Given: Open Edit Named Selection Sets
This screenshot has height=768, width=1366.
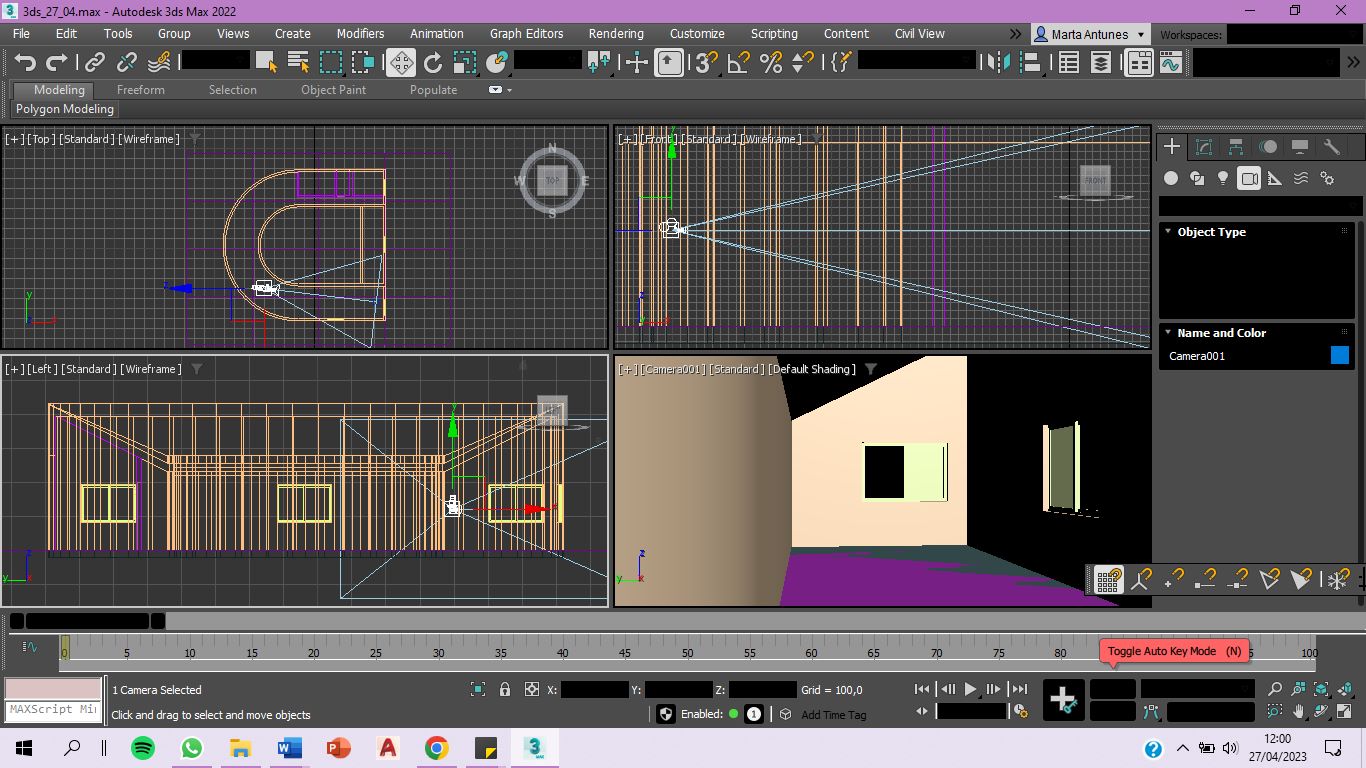Looking at the screenshot, I should (x=840, y=63).
